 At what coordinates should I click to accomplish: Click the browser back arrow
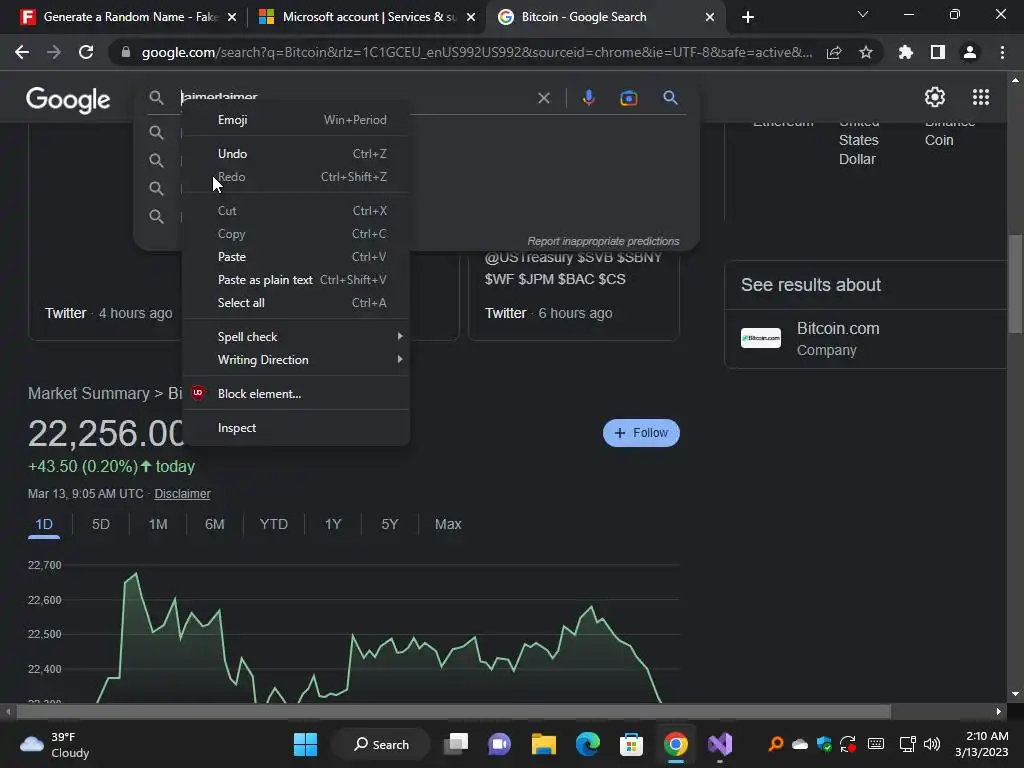(x=22, y=52)
